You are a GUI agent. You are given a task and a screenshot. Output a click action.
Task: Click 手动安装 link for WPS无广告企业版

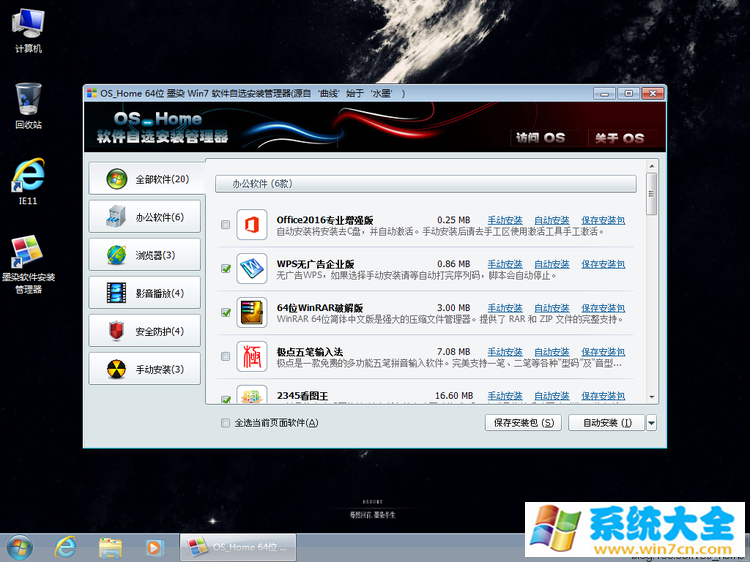click(x=505, y=264)
